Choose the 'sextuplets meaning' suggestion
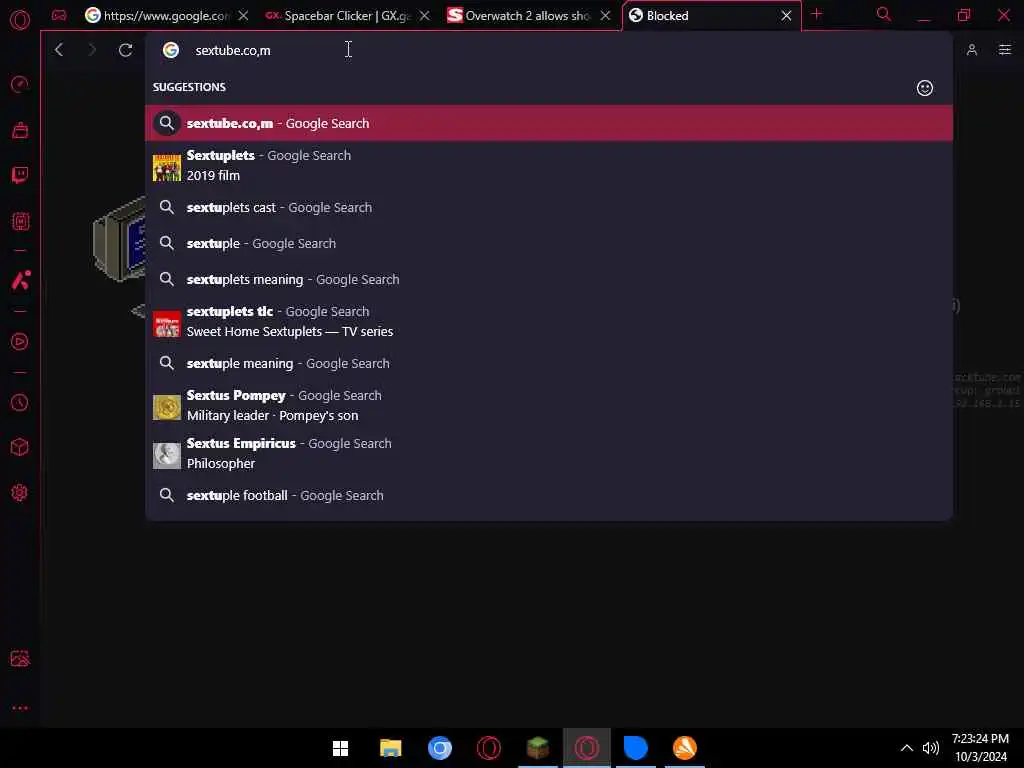 click(549, 280)
